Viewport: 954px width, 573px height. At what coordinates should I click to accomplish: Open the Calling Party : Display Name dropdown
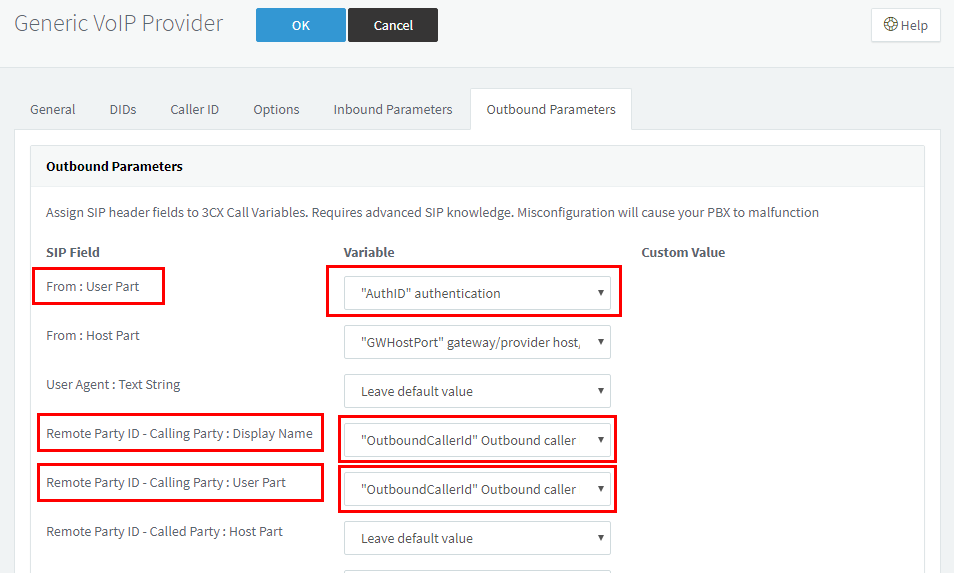pyautogui.click(x=477, y=440)
